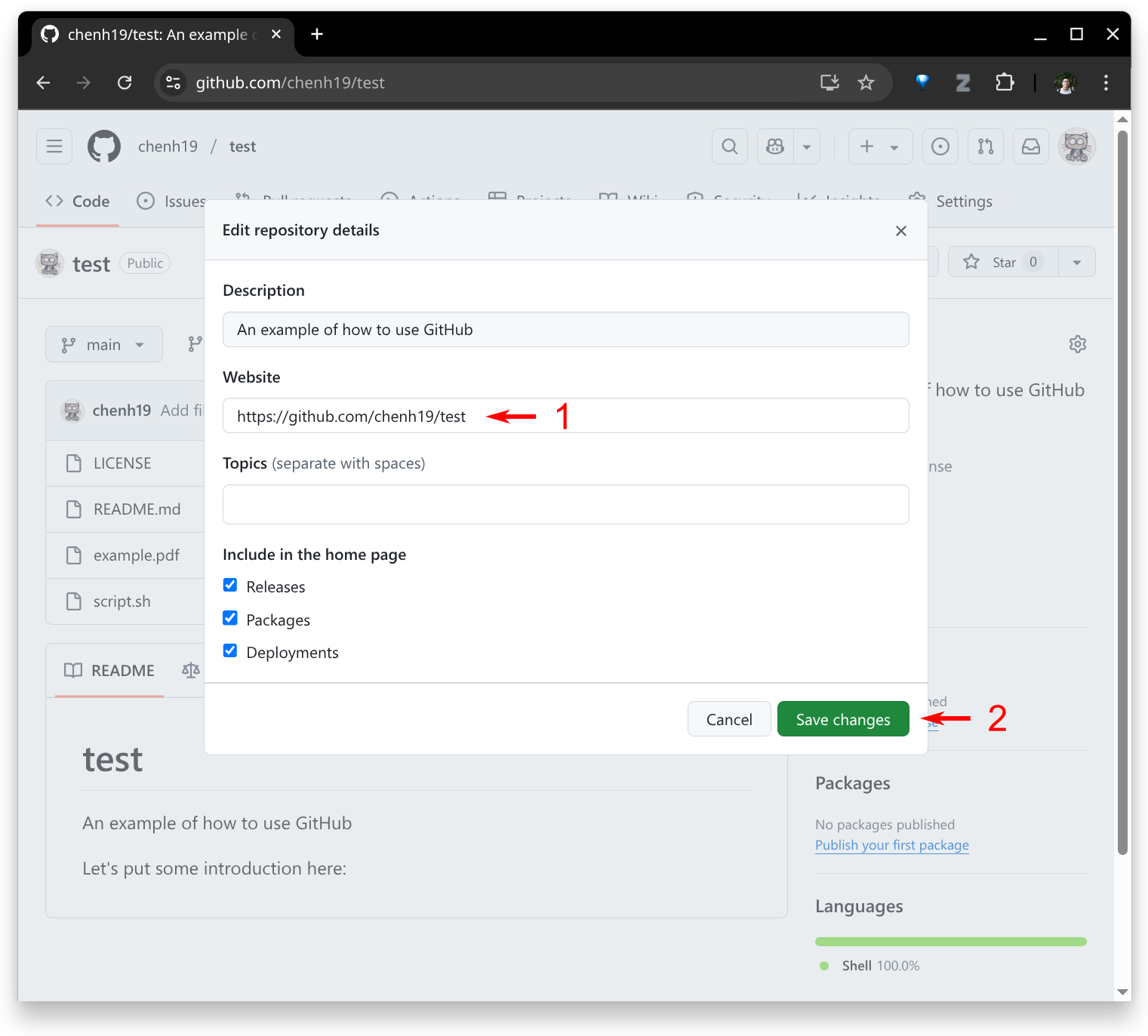Expand the Copilot dropdown arrow
The width and height of the screenshot is (1148, 1036).
(x=807, y=146)
